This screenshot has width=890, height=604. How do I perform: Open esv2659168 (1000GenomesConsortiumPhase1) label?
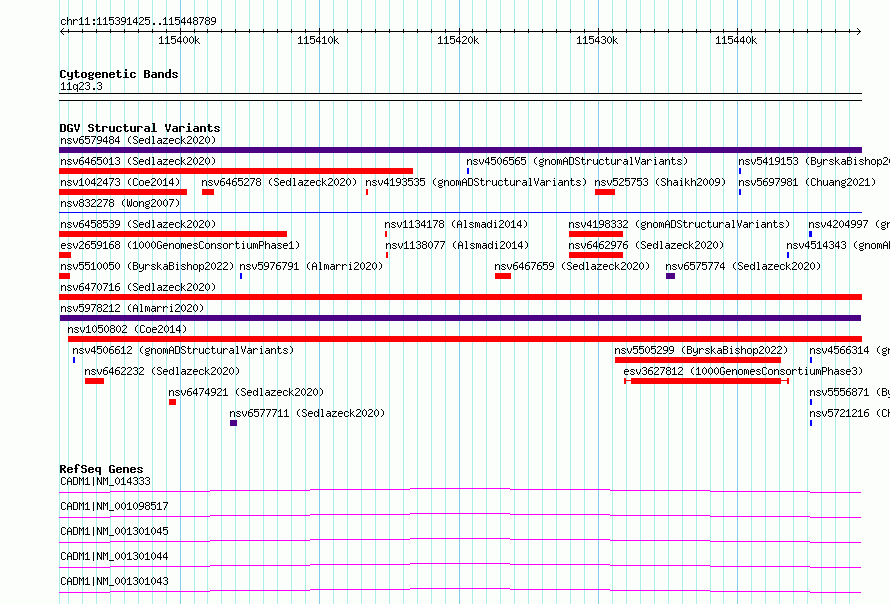[180, 245]
